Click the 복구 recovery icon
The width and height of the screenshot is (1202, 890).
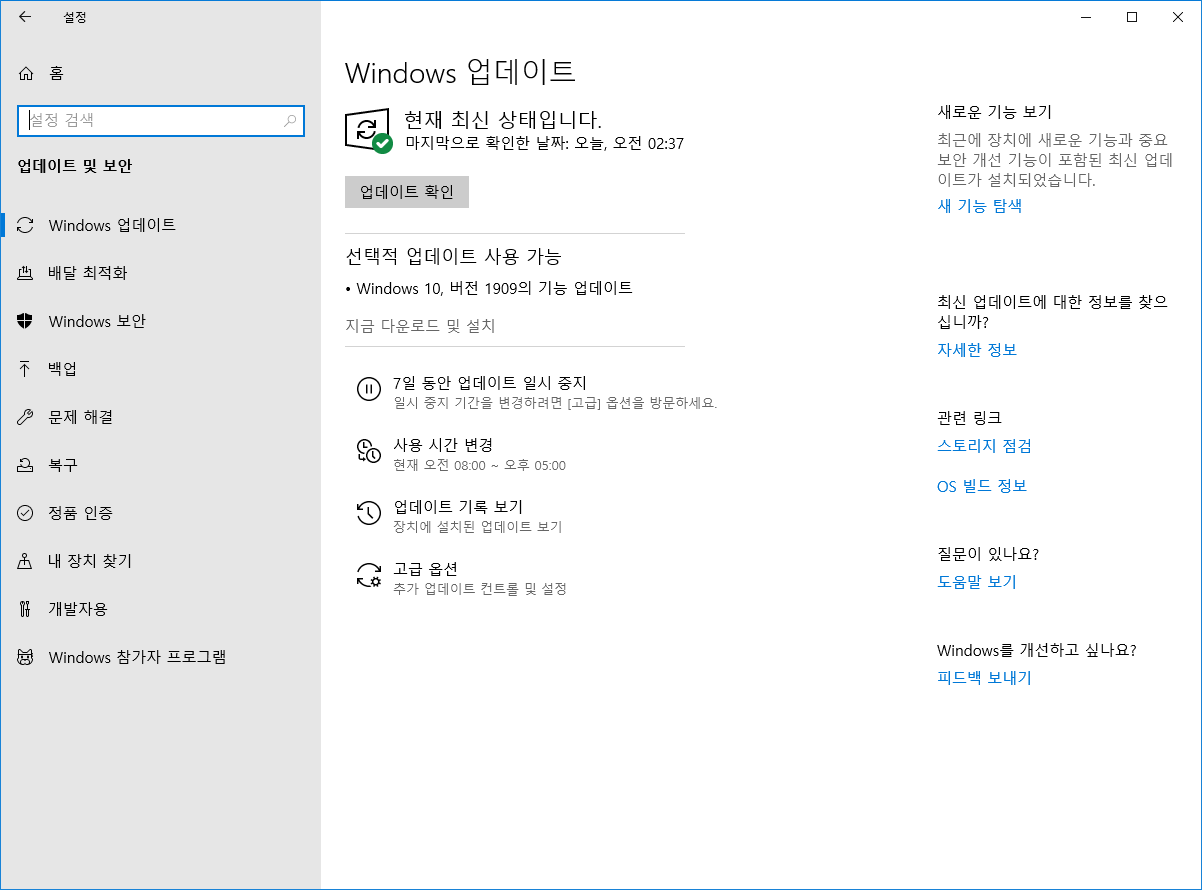(26, 465)
